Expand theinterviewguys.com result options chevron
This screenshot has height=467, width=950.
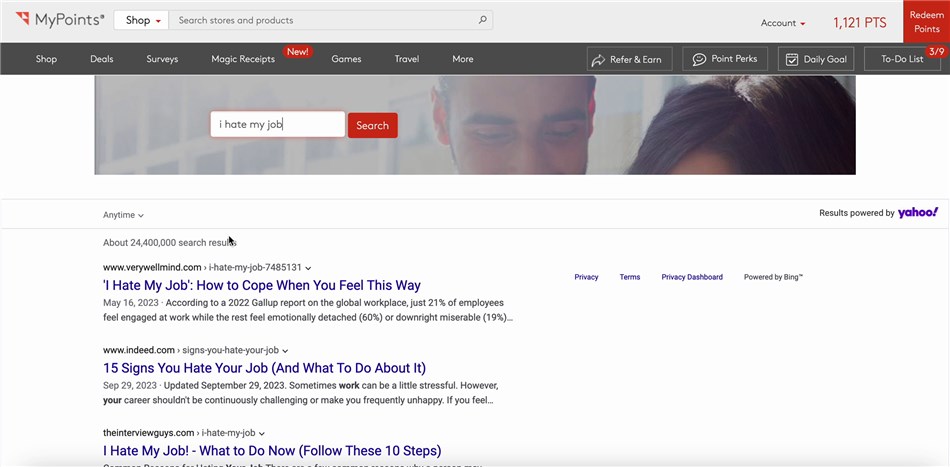(262, 434)
